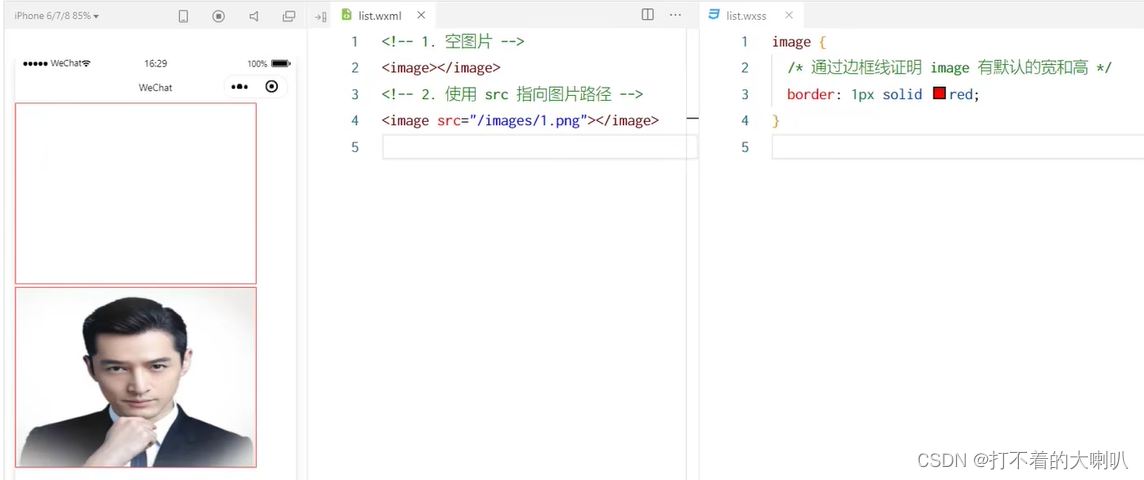
Task: Click the closing brace on wxss line 4
Action: click(776, 120)
